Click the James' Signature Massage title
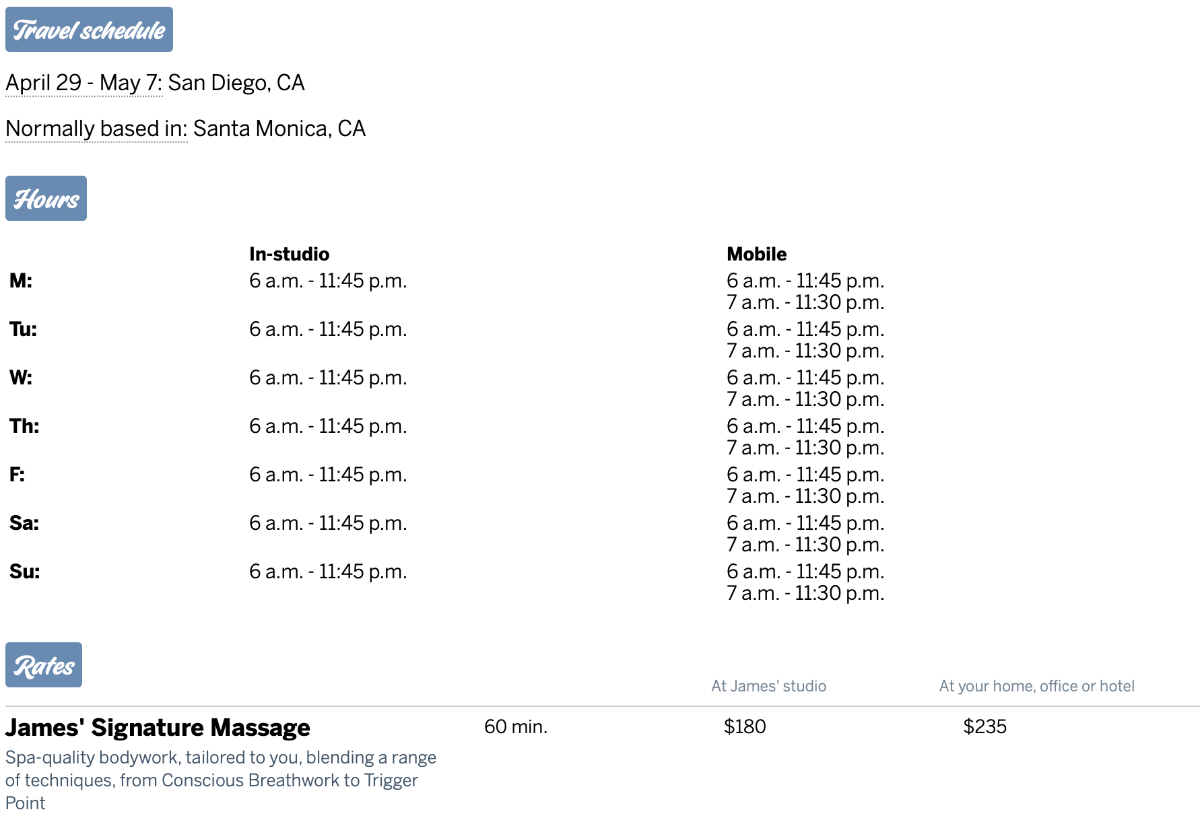Image resolution: width=1200 pixels, height=820 pixels. click(158, 727)
